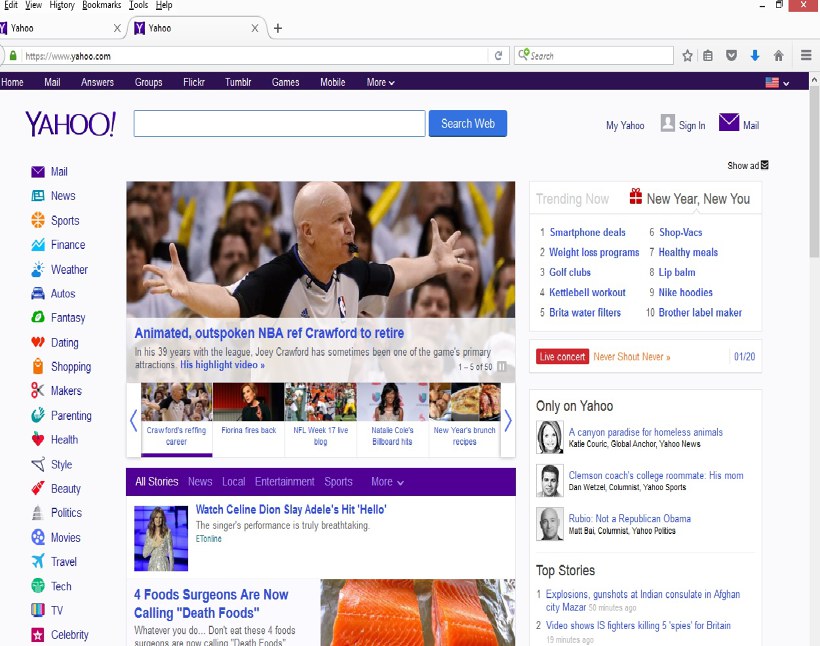Pause the featured story slideshow
Screen dimensions: 820x646
pos(502,366)
